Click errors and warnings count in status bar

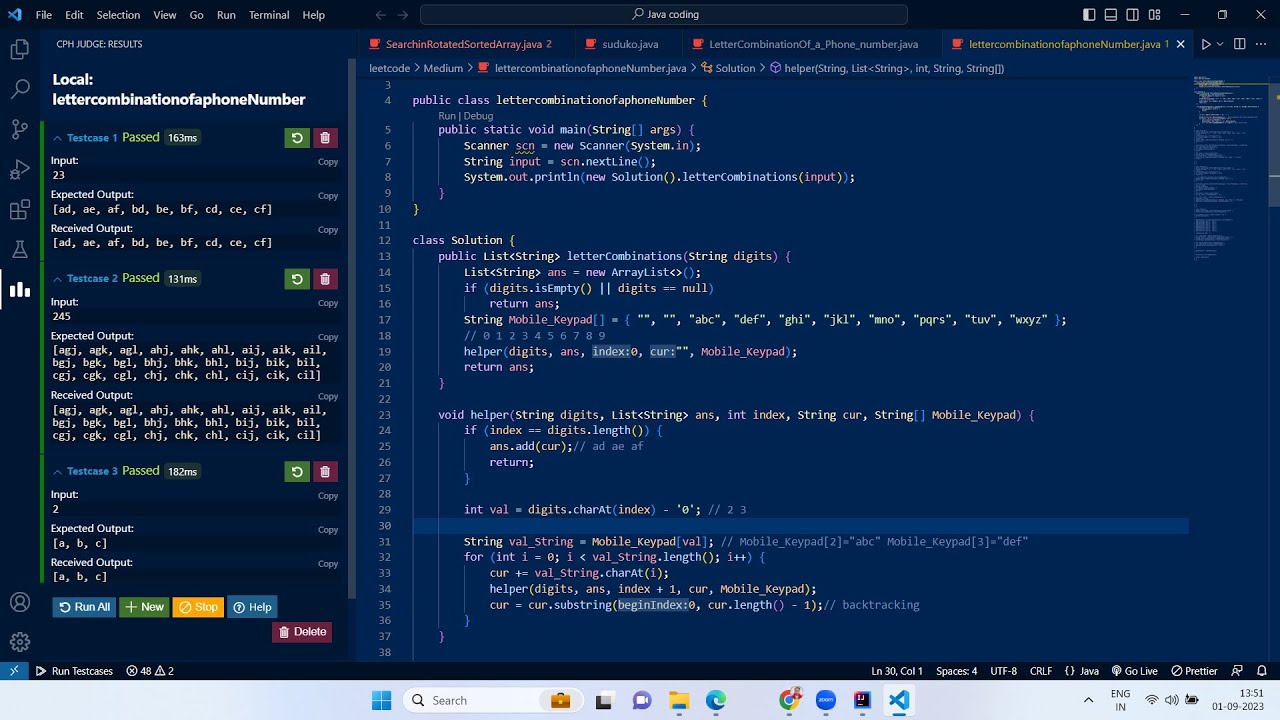[150, 671]
